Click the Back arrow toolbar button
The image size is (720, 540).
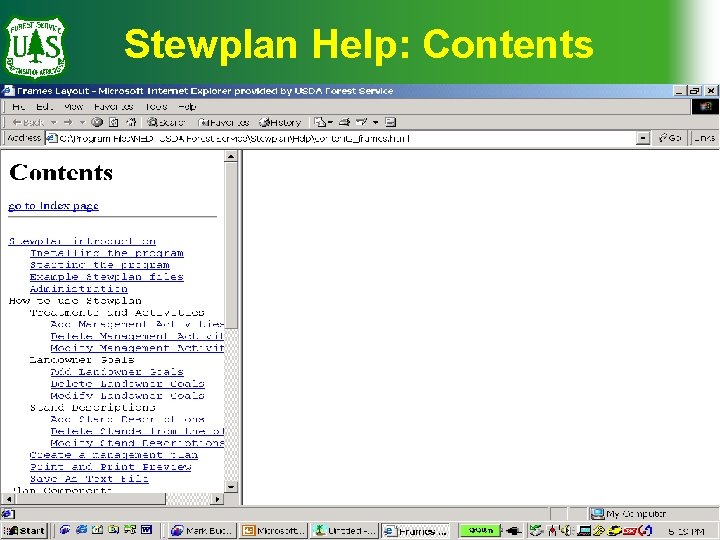click(28, 122)
